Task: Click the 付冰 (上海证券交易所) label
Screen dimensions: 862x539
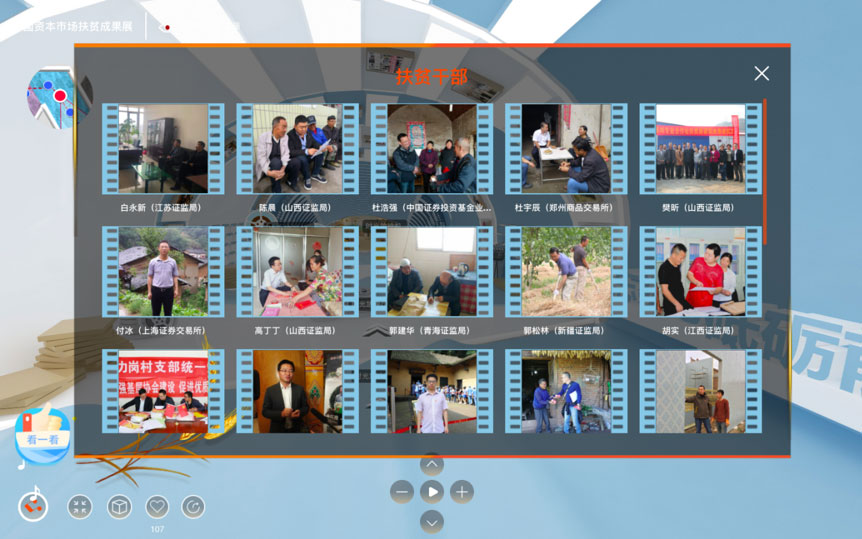Action: (161, 330)
